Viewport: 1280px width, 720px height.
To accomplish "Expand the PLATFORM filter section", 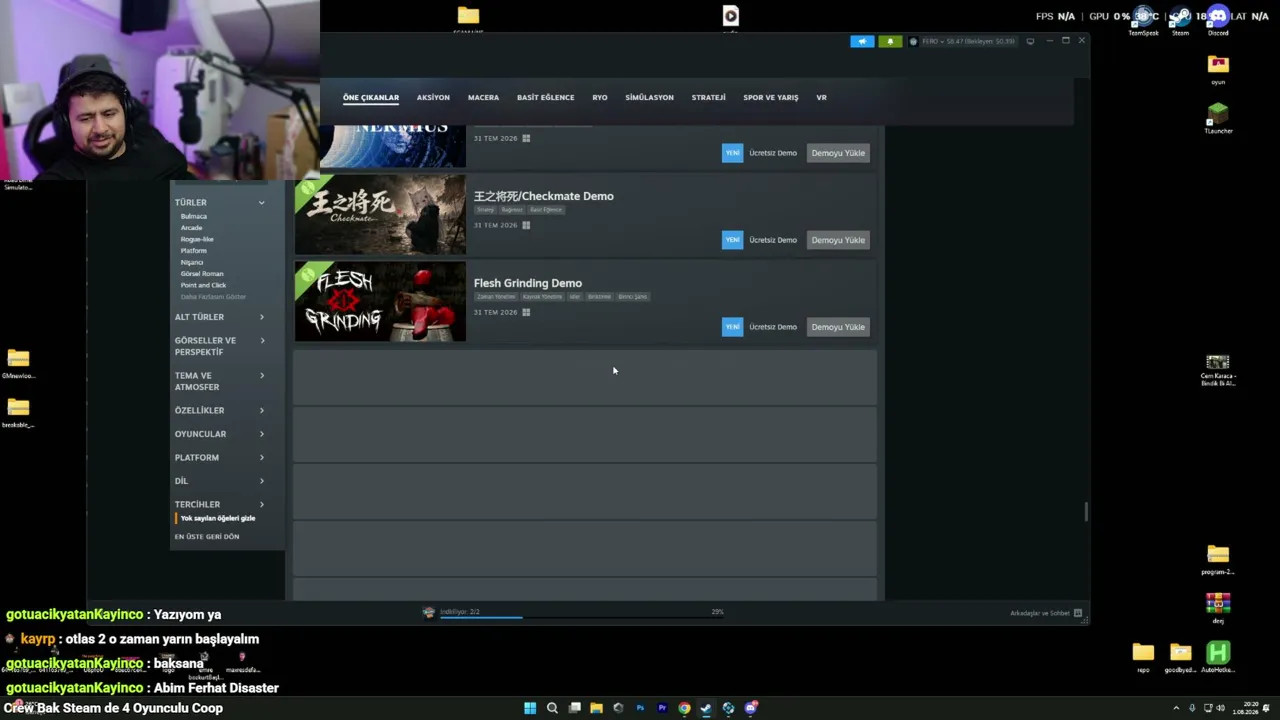I will (x=220, y=458).
